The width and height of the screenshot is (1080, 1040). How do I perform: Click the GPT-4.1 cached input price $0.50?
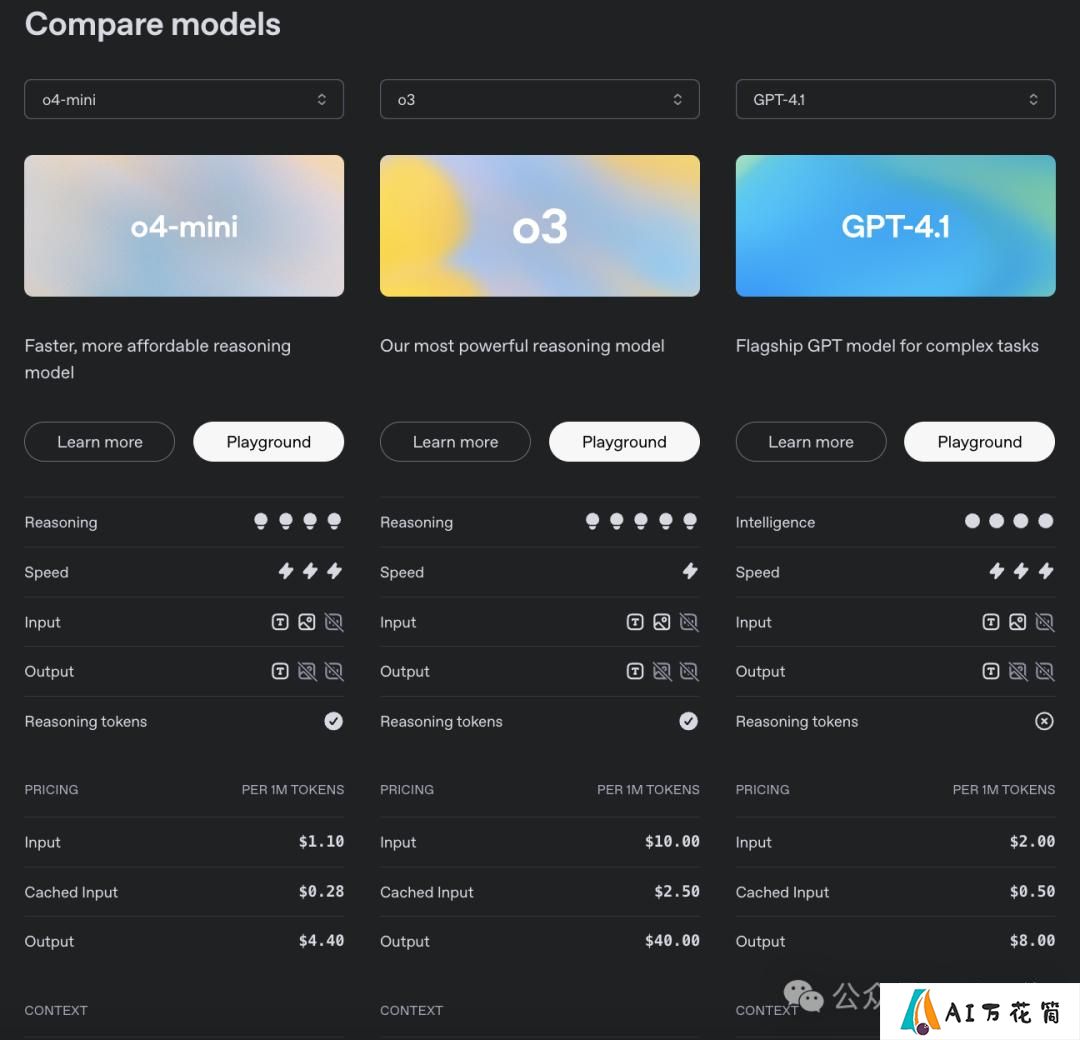1032,891
